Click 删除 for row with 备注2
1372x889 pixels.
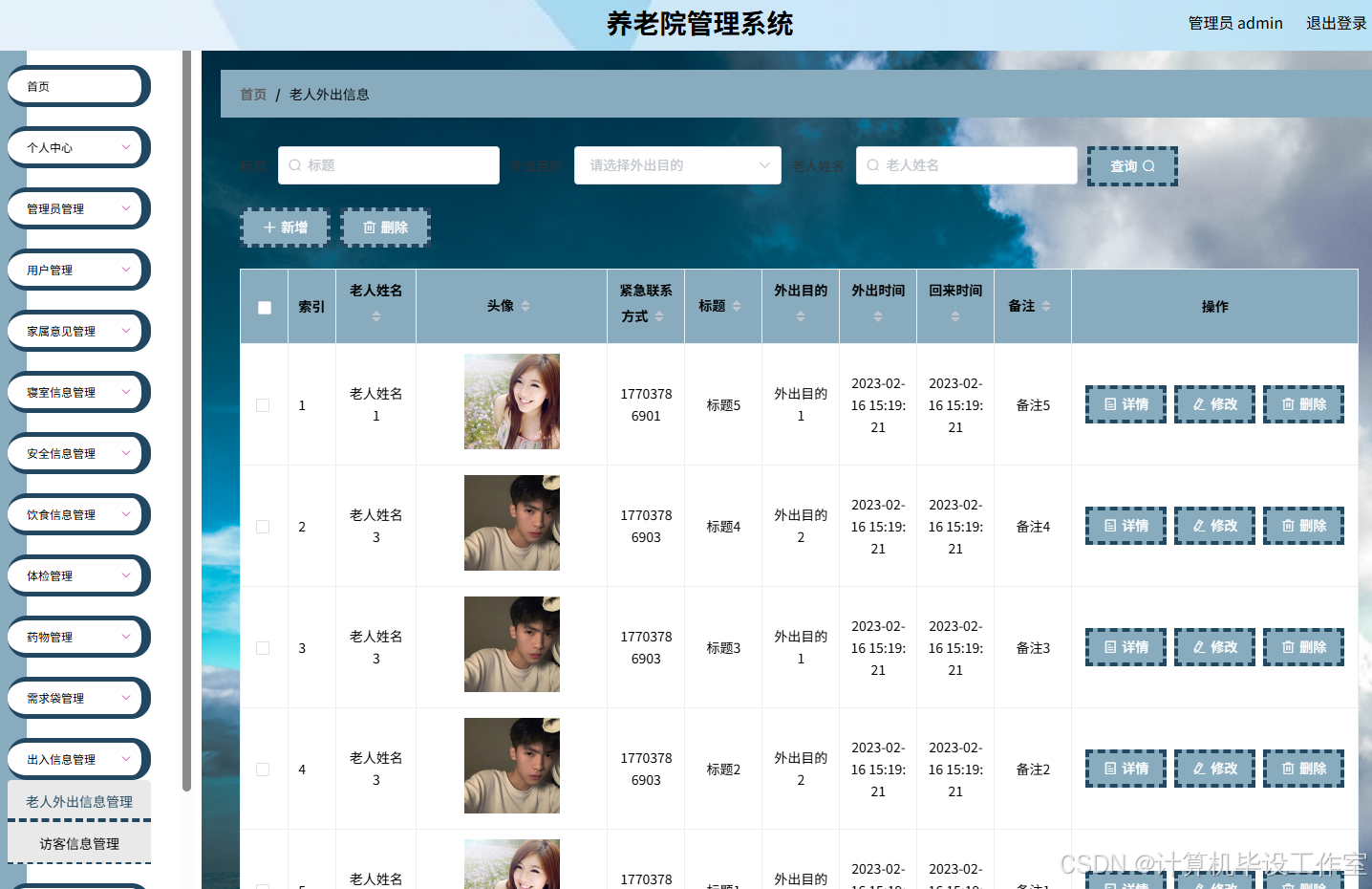coord(1303,769)
